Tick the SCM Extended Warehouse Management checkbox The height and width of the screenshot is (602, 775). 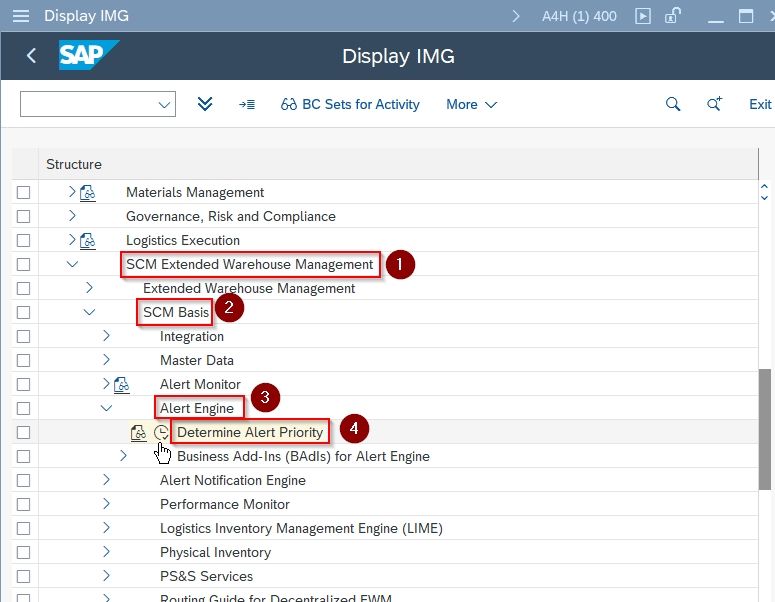pyautogui.click(x=23, y=264)
